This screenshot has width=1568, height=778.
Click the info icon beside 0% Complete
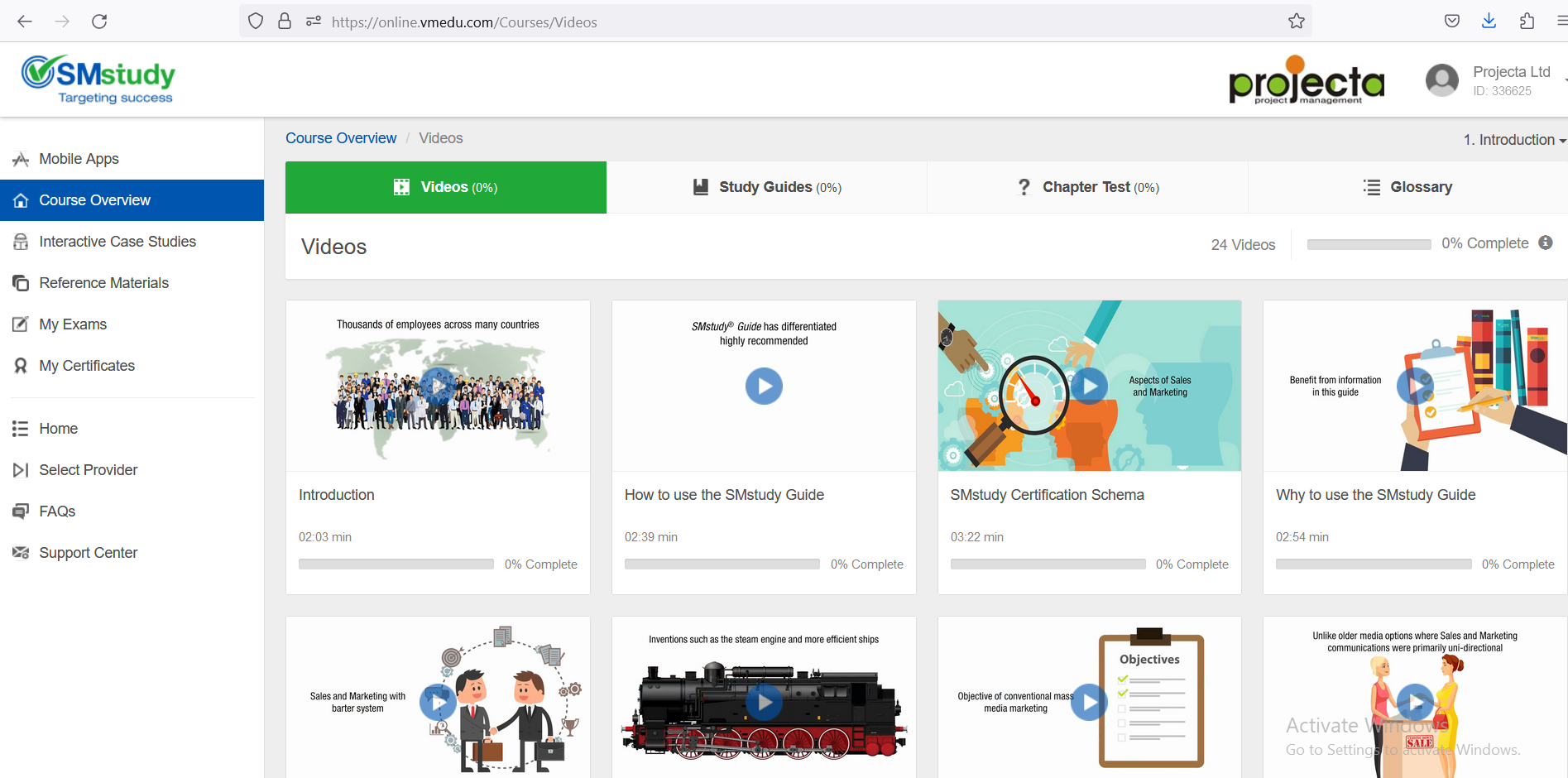[x=1545, y=243]
